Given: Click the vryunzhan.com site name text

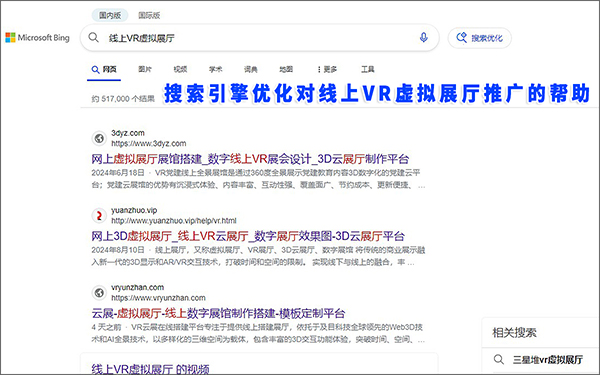Looking at the screenshot, I should pyautogui.click(x=137, y=287).
